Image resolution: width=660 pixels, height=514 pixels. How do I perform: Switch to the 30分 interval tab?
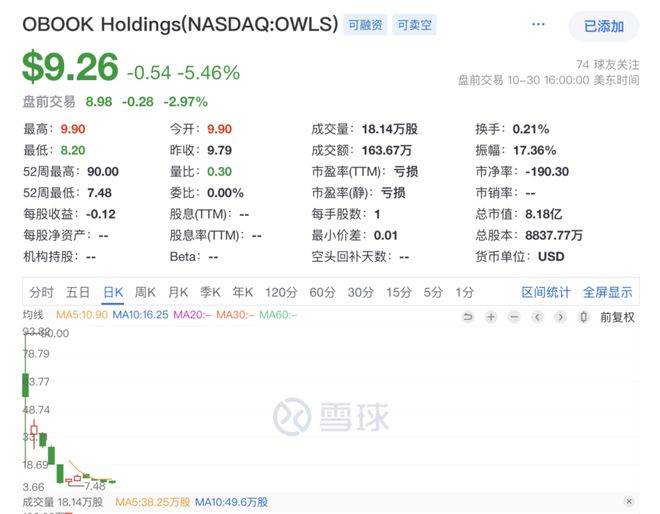pos(361,292)
